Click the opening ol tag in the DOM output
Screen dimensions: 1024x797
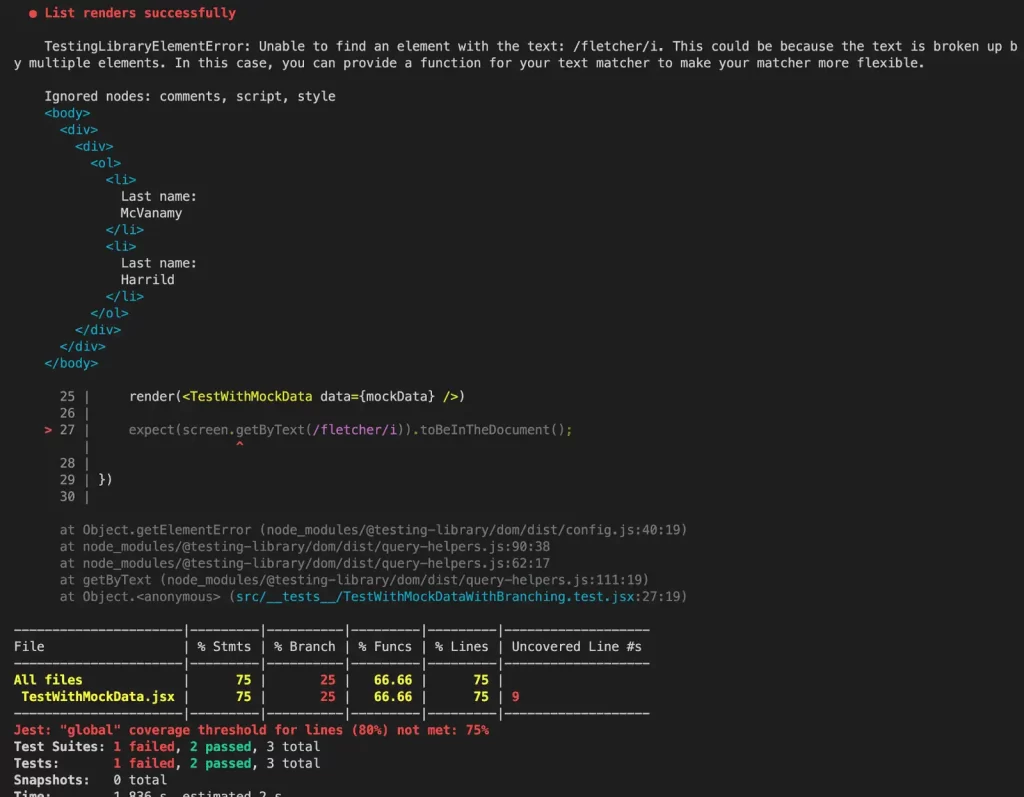[x=105, y=163]
